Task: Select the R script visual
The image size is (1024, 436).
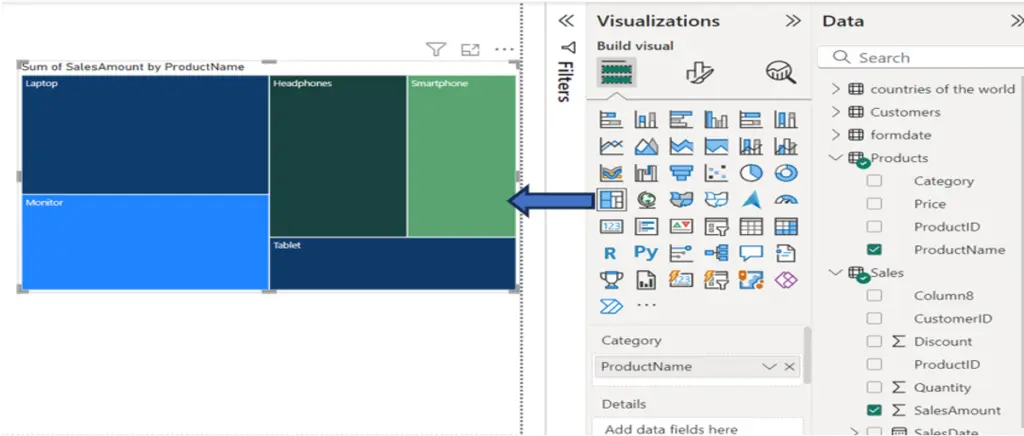Action: (x=610, y=253)
